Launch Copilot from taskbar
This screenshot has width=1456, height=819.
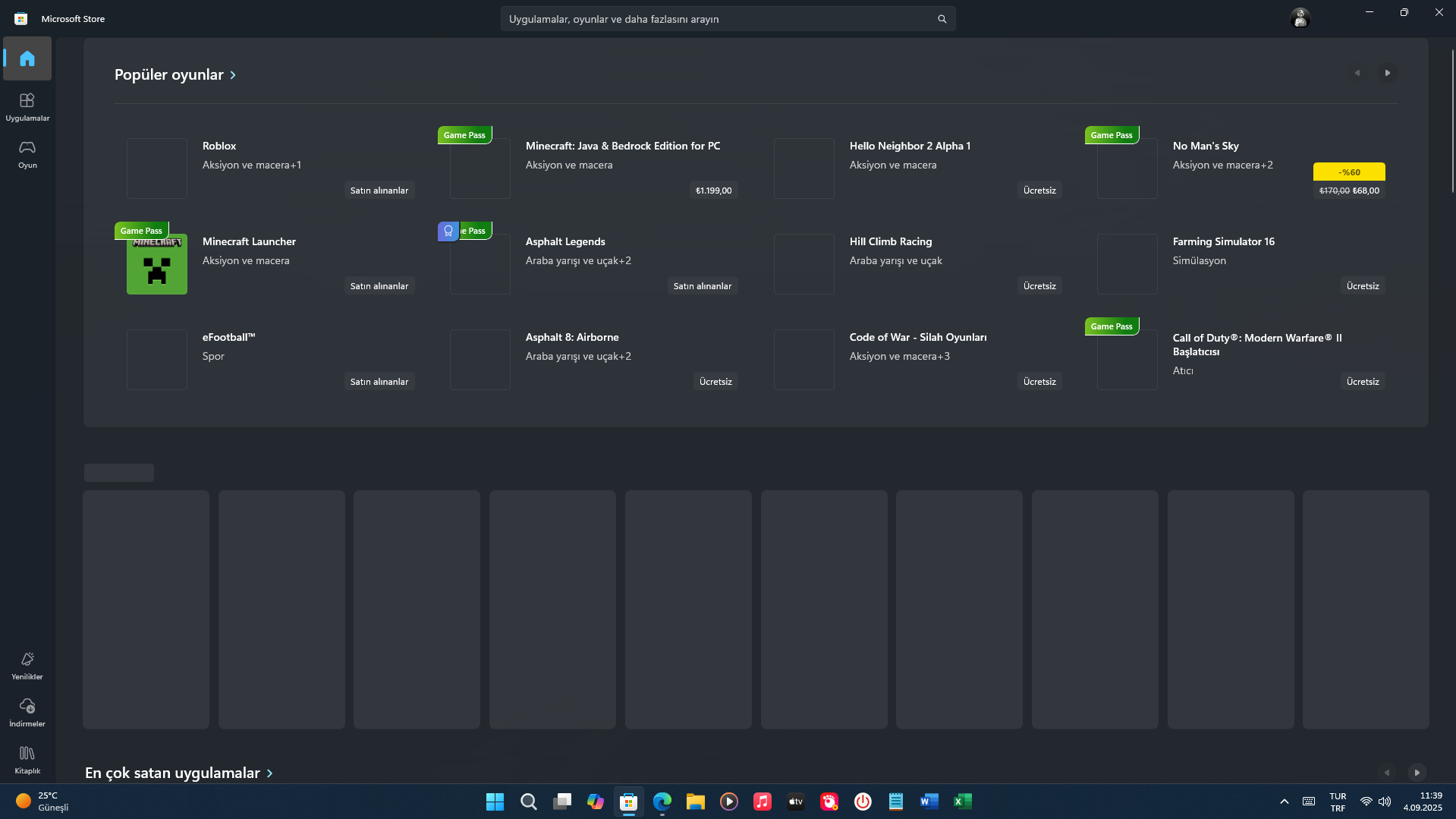[x=596, y=802]
